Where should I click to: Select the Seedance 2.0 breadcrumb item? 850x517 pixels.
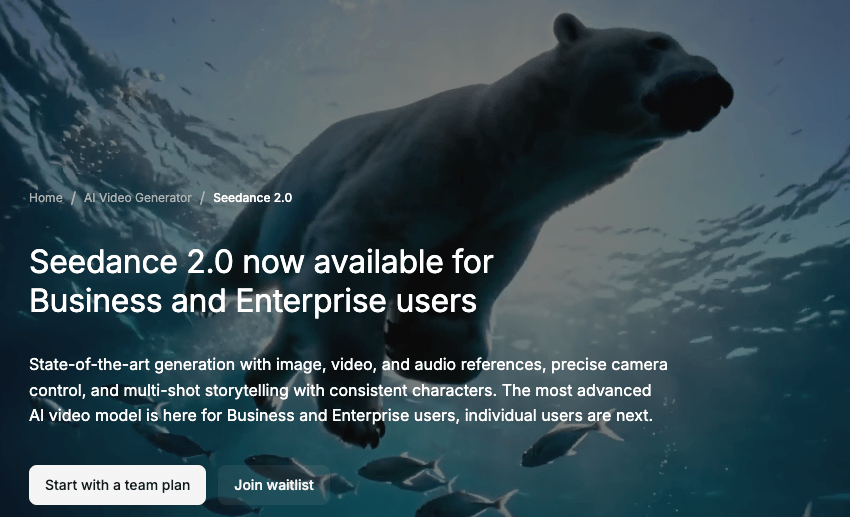point(253,198)
